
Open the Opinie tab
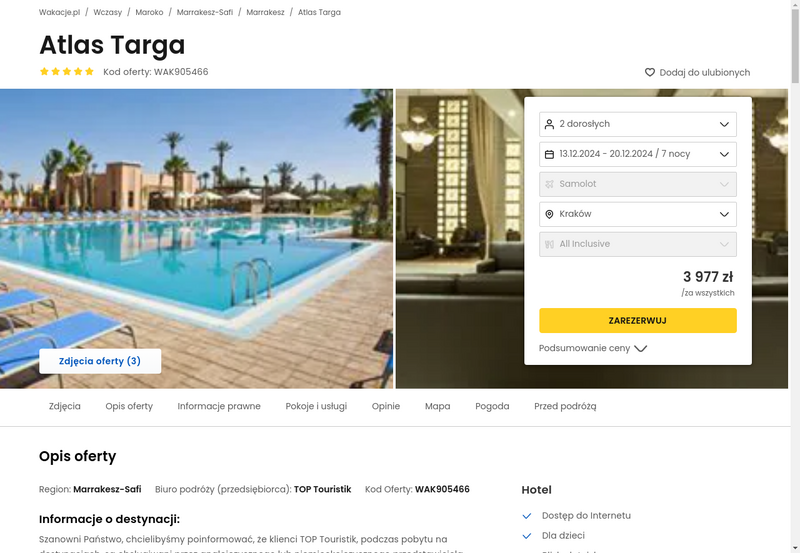tap(386, 406)
